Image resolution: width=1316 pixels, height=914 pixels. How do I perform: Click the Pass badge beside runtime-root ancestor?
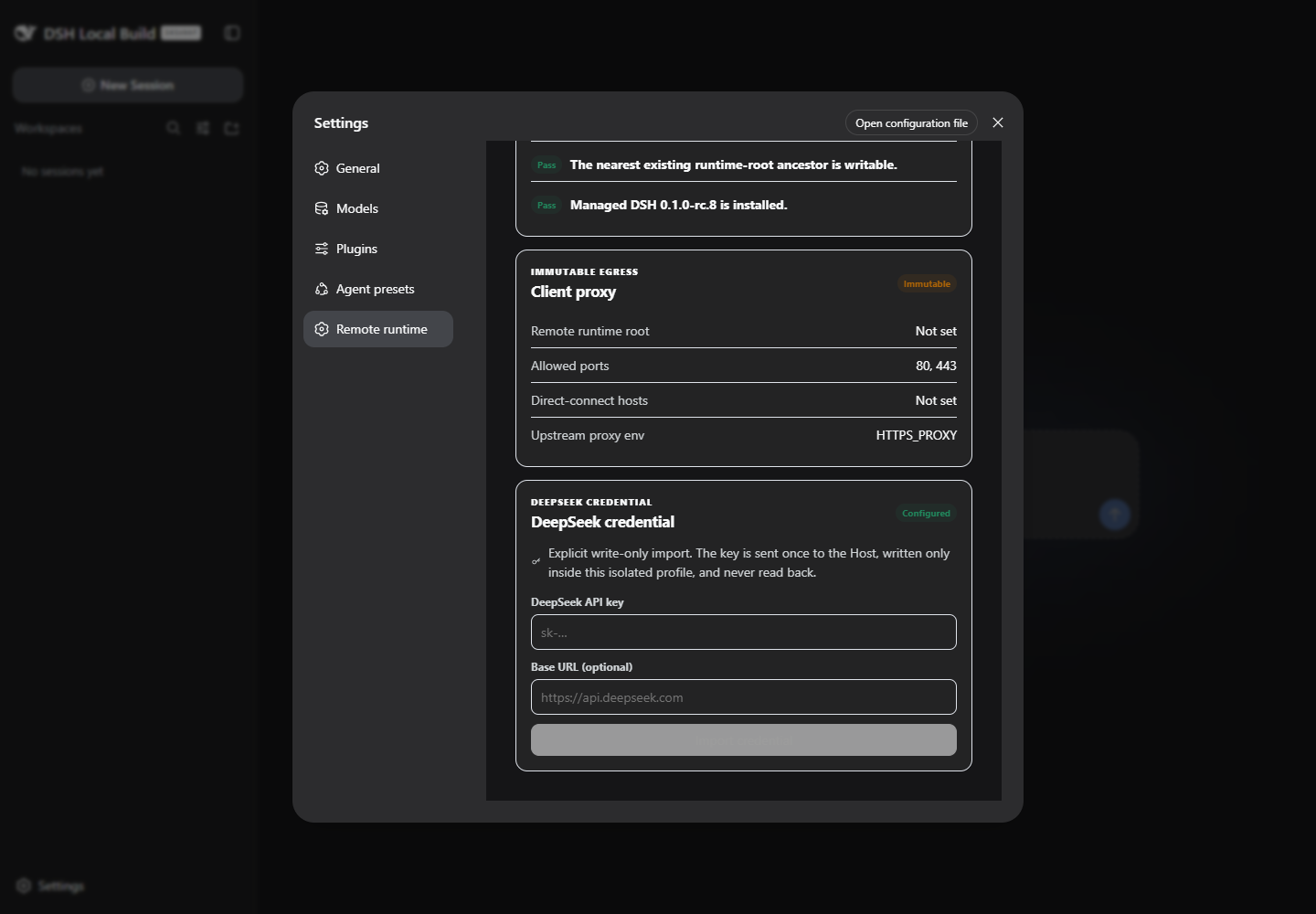point(547,165)
